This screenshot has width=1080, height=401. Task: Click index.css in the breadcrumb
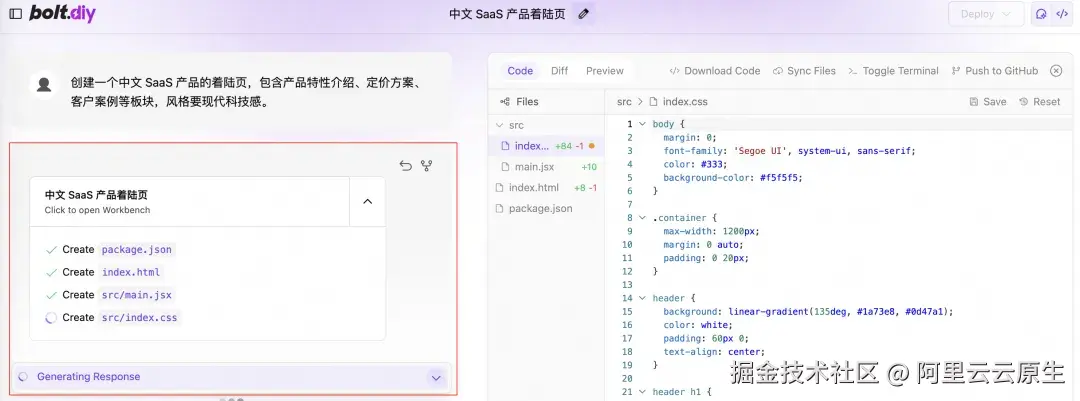click(685, 101)
